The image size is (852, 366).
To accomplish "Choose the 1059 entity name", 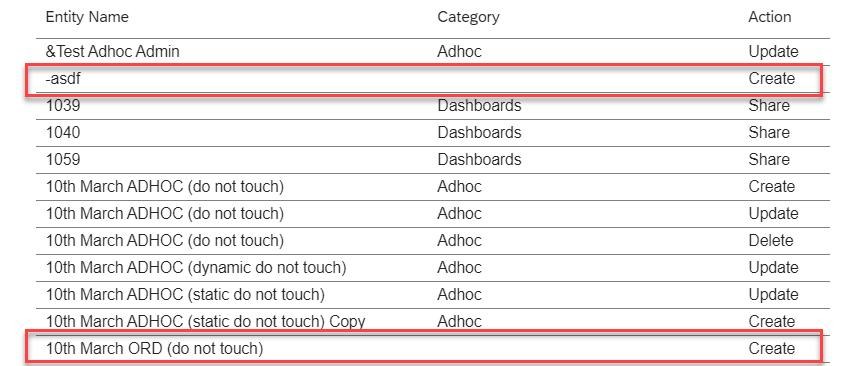I will [x=62, y=160].
